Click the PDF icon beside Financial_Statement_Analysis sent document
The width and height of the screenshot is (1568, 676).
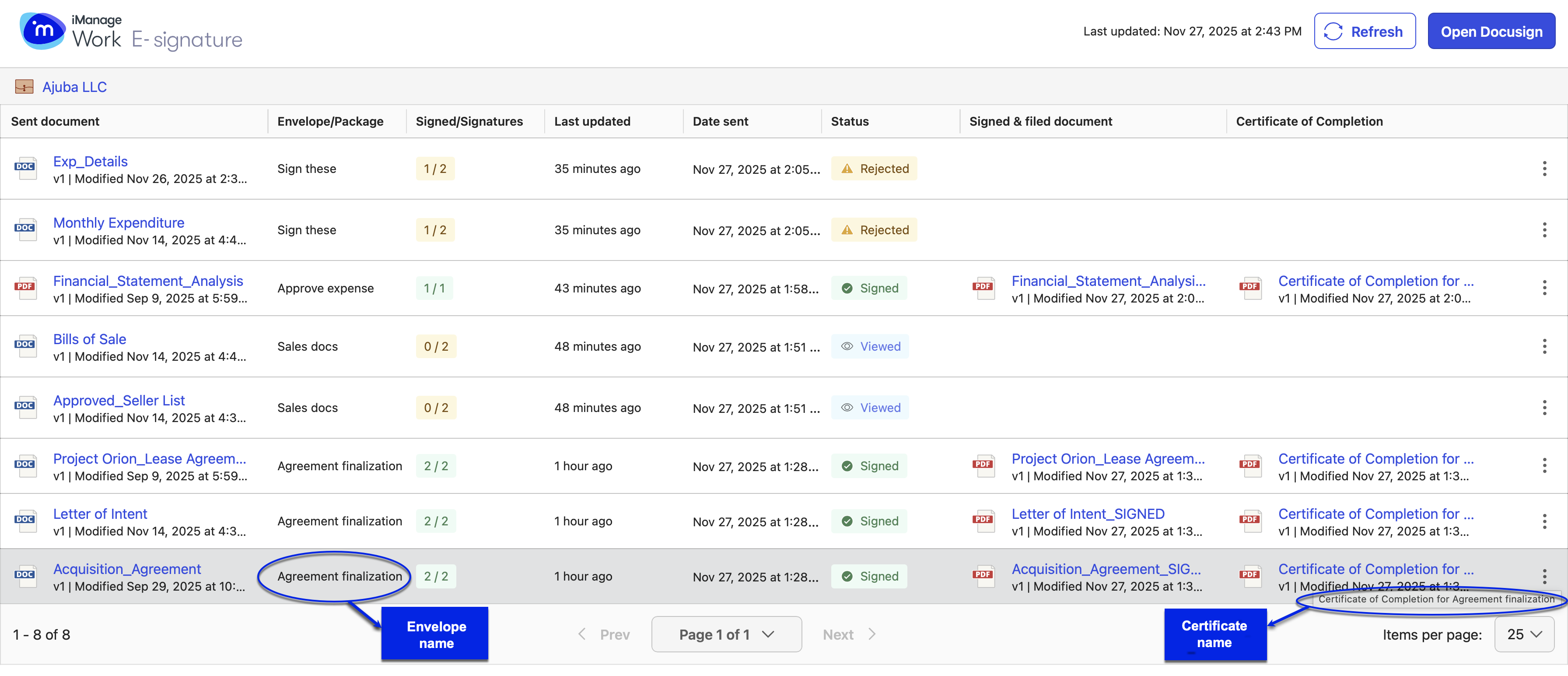25,288
